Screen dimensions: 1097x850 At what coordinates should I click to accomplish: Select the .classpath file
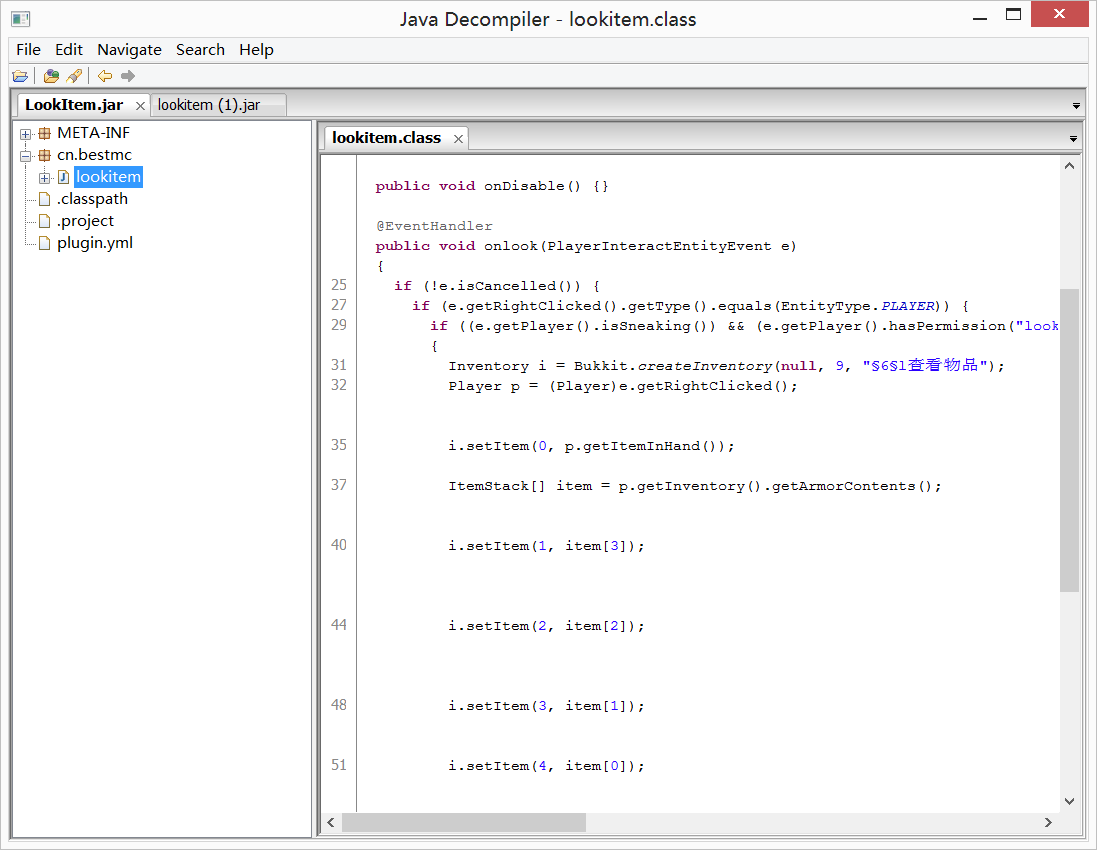coord(92,199)
